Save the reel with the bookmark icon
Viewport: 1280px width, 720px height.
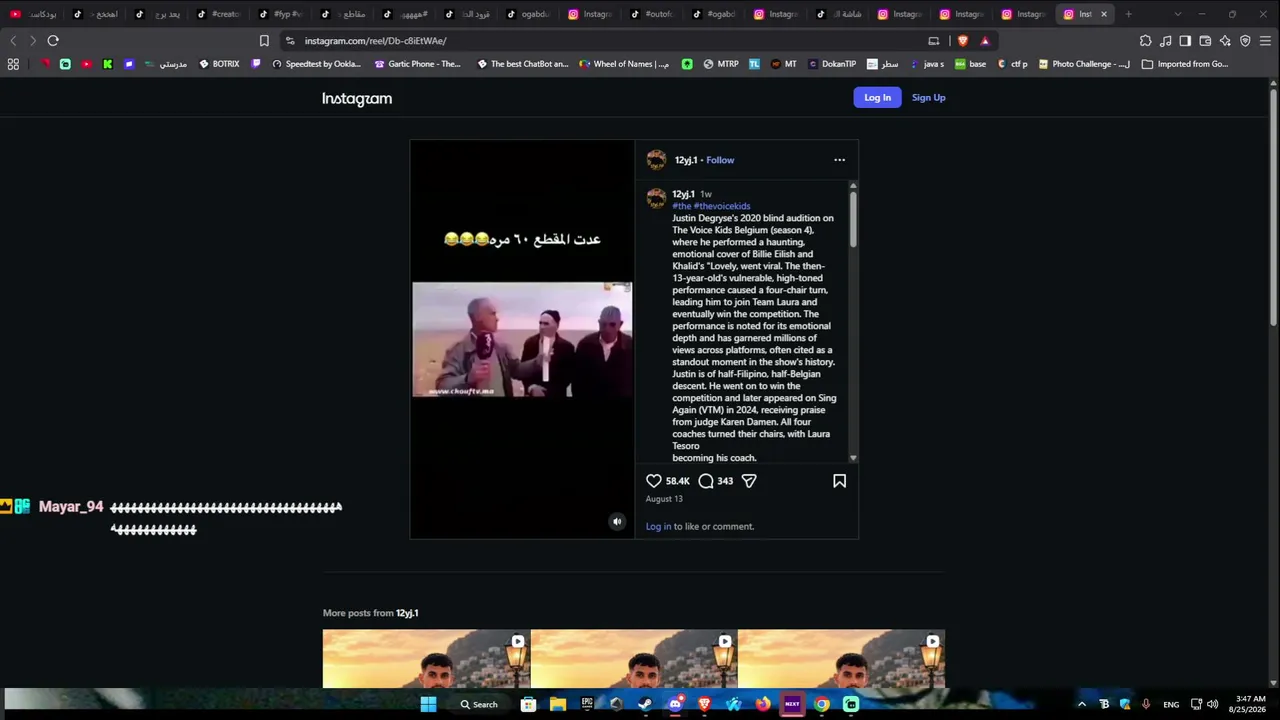[840, 481]
